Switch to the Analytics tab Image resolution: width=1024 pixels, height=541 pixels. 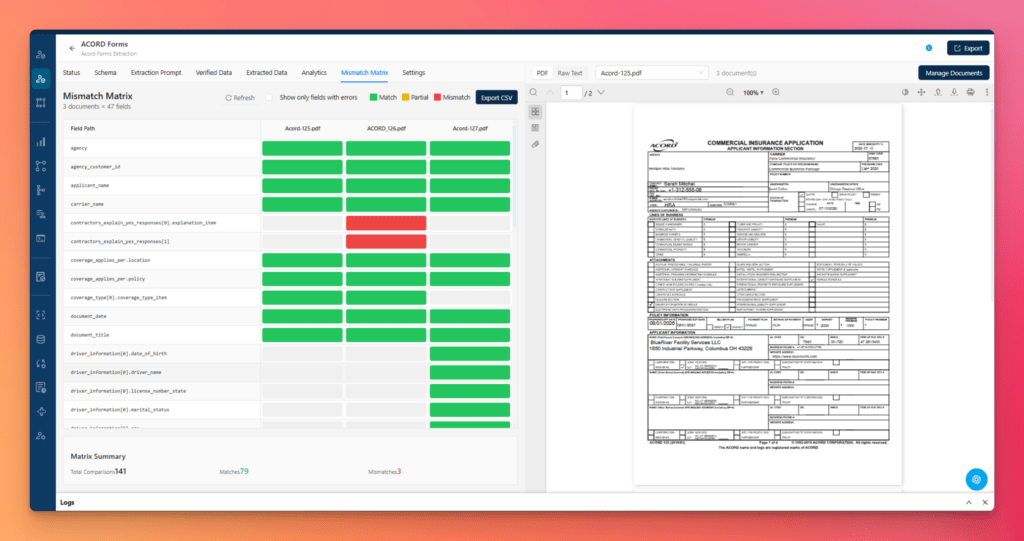point(314,73)
